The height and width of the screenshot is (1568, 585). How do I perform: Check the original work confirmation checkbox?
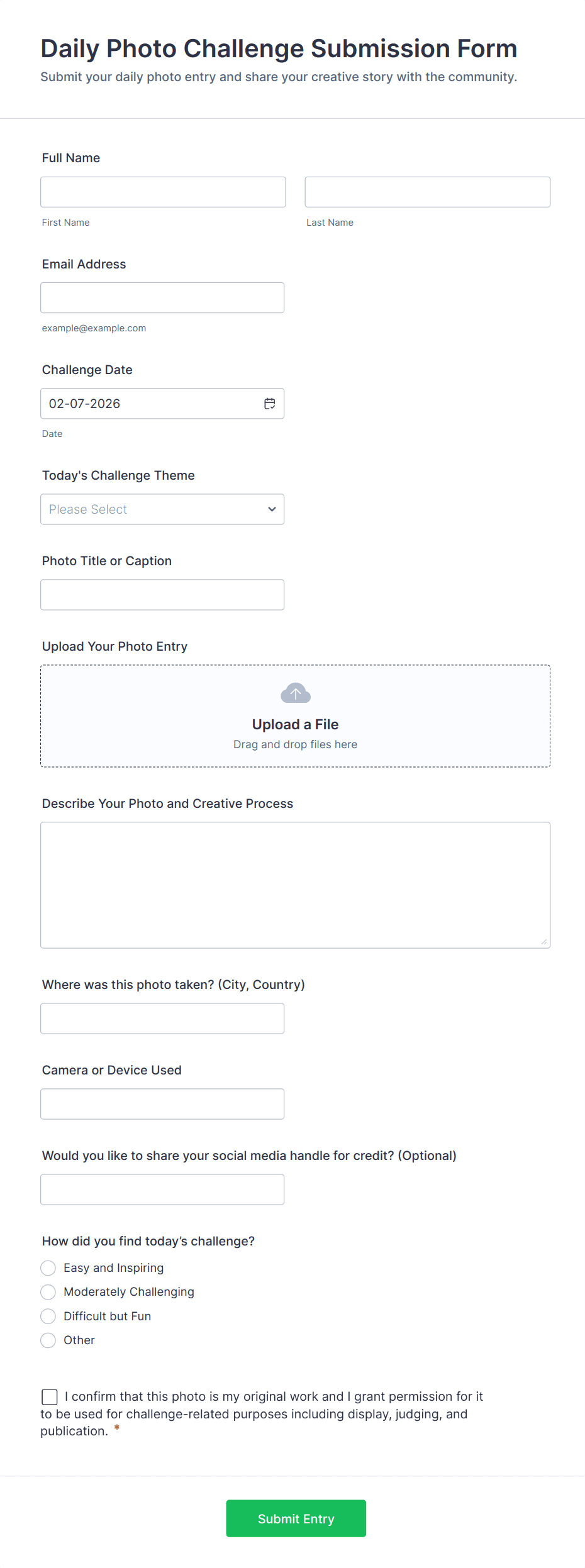coord(50,1396)
